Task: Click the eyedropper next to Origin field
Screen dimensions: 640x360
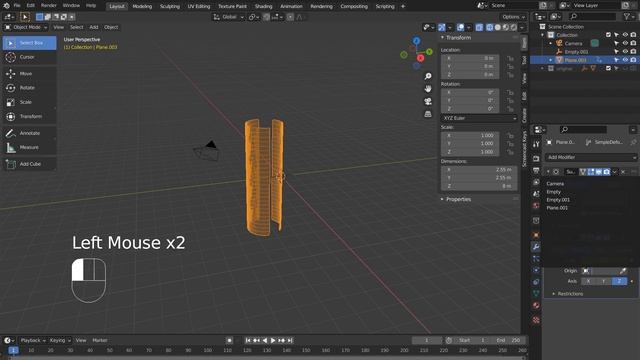Action: pyautogui.click(x=623, y=271)
